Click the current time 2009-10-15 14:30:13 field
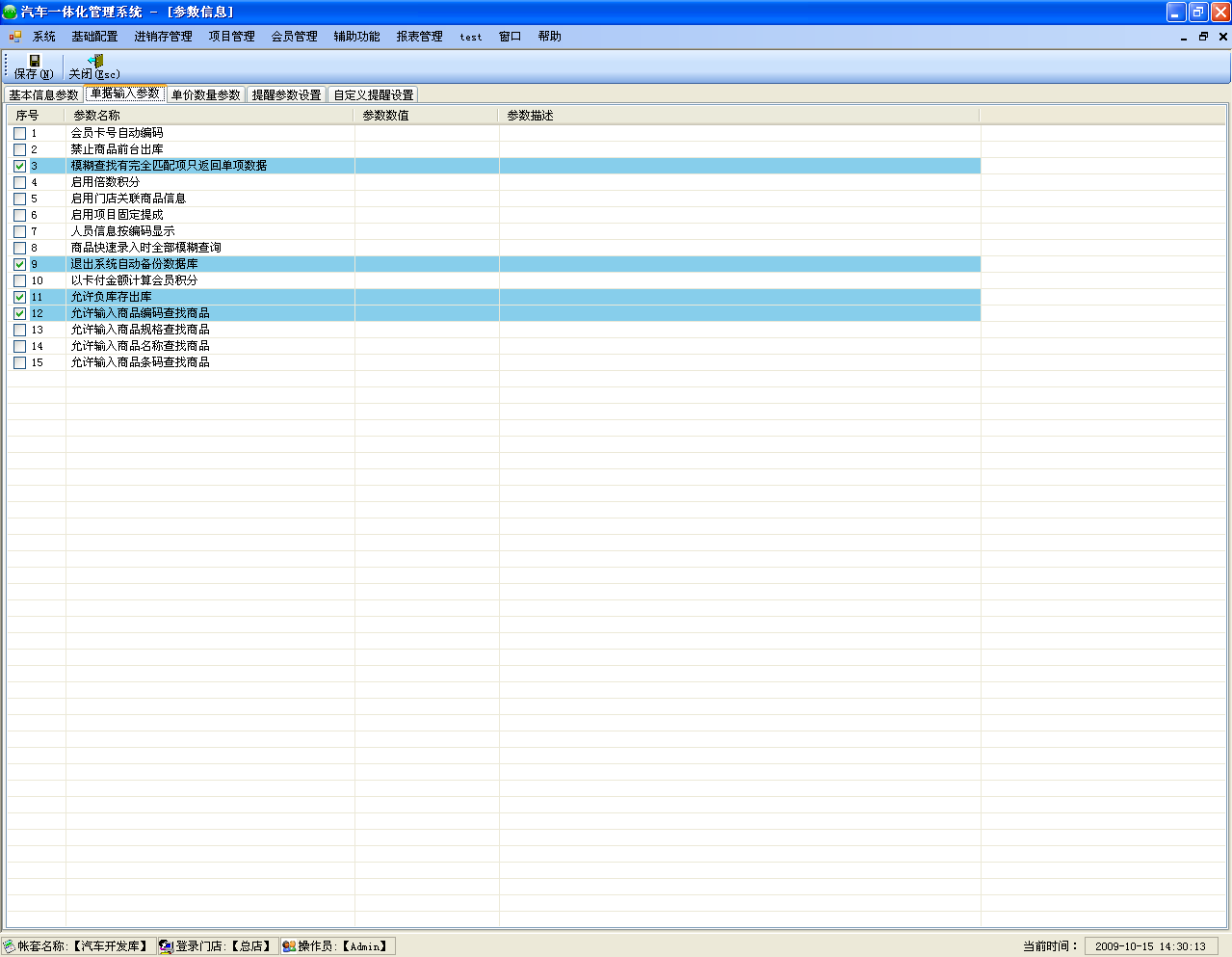The image size is (1232, 957). tap(1150, 946)
